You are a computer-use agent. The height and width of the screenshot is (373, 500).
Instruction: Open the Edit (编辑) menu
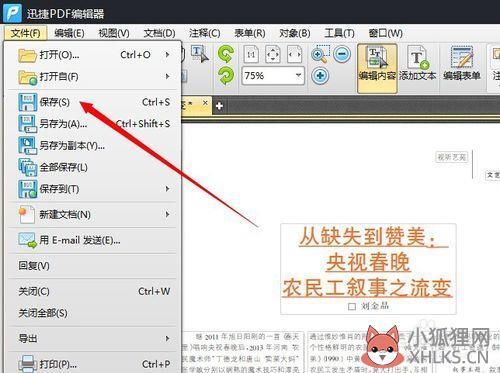click(69, 33)
